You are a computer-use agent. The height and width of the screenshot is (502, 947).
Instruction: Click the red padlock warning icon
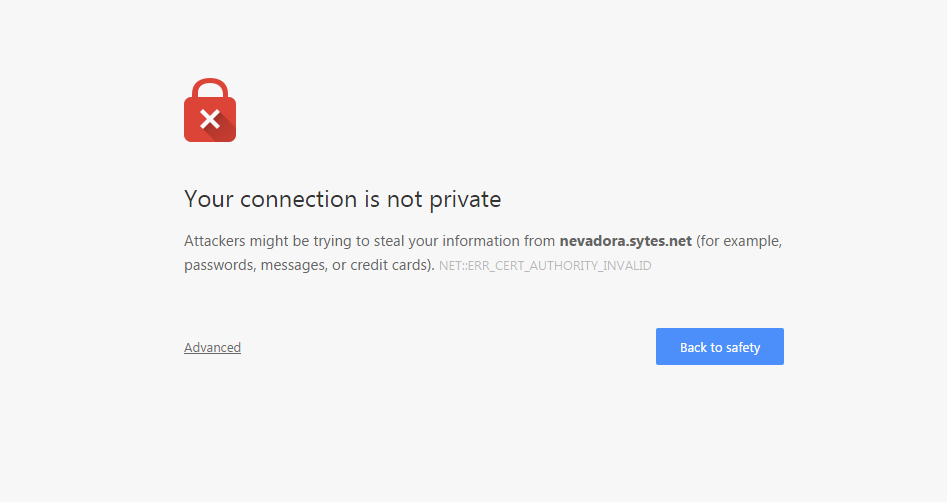[x=210, y=110]
